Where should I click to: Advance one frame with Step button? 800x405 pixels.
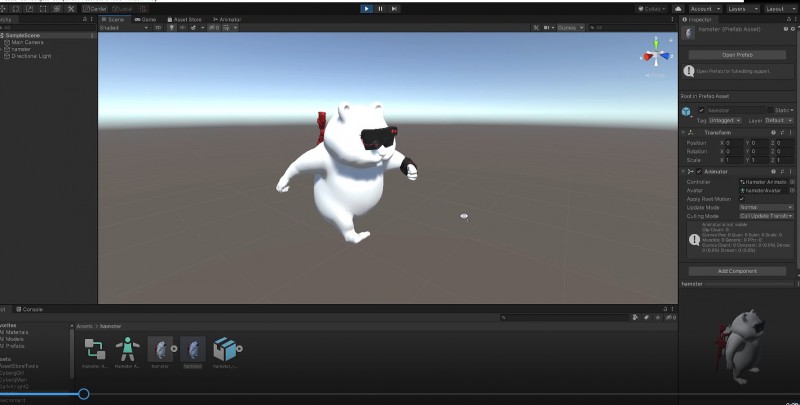(394, 9)
